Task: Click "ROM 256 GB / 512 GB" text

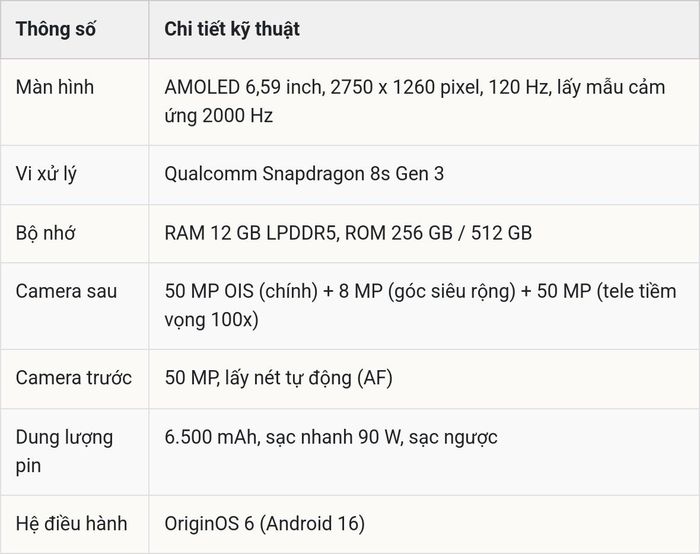Action: tap(438, 233)
